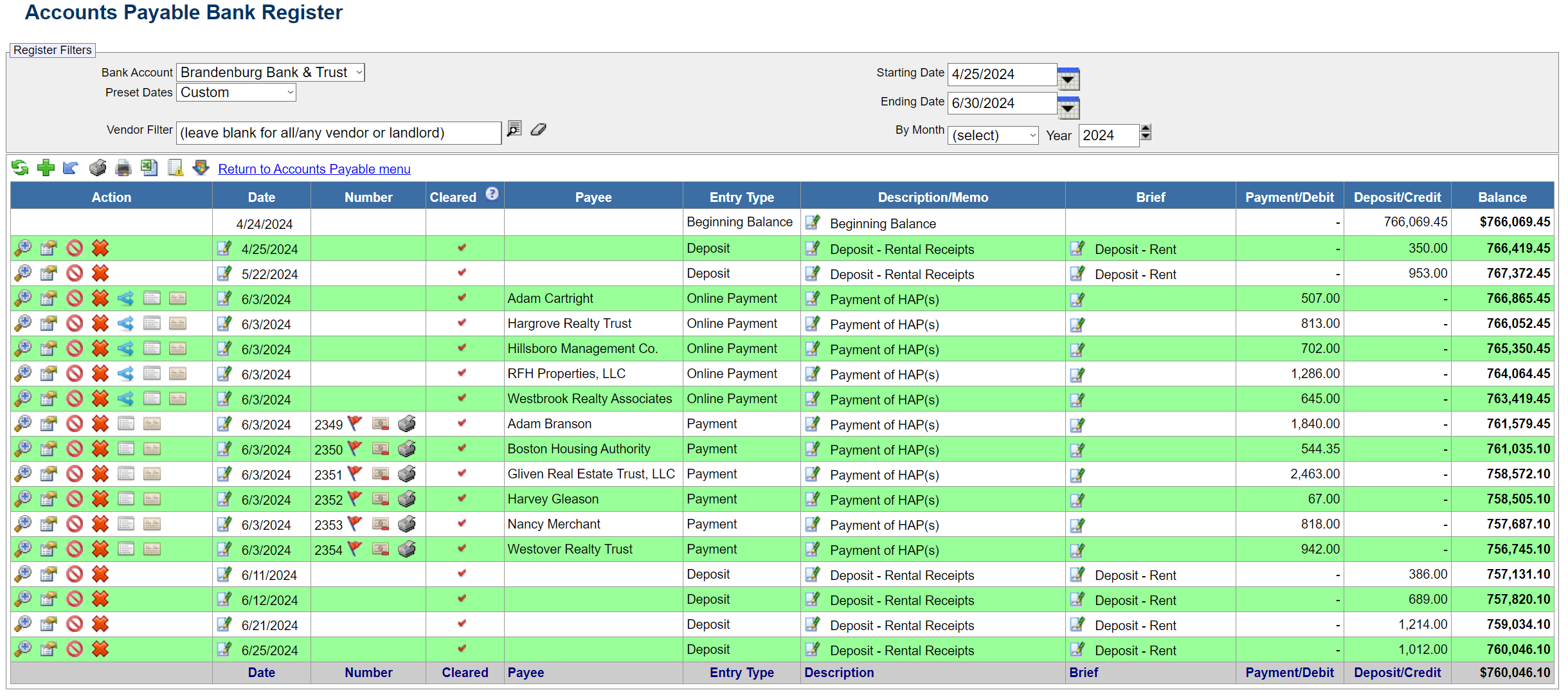Toggle cleared checkmark on 6/25/2024 deposit
The height and width of the screenshot is (697, 1568).
click(x=462, y=649)
